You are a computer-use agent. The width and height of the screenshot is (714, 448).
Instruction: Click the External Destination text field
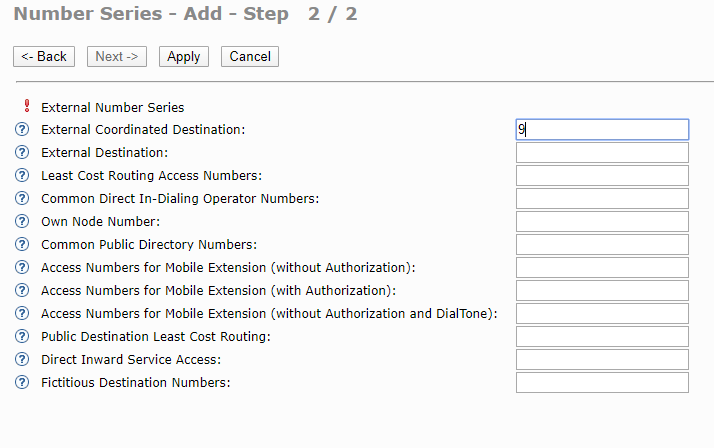pyautogui.click(x=602, y=153)
